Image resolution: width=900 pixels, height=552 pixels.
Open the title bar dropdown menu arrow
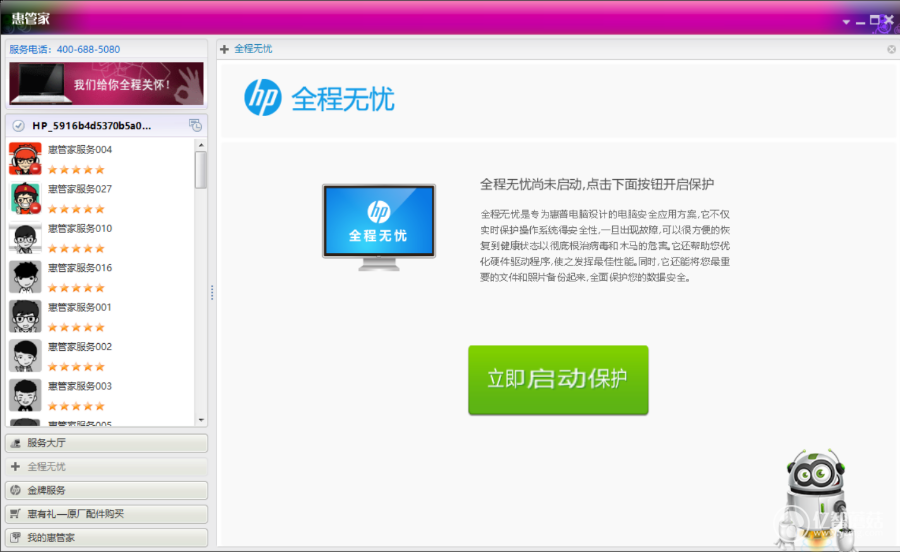coord(846,22)
